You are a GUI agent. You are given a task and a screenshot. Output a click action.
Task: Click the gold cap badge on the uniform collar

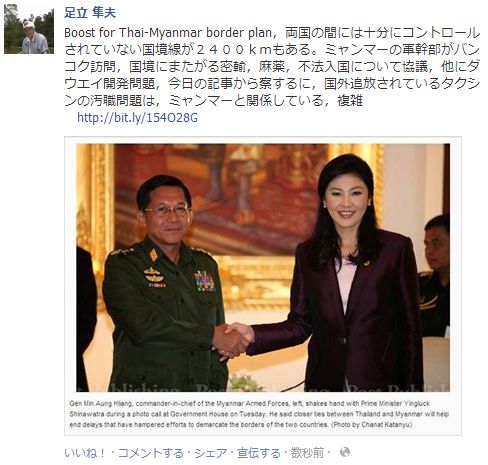coord(154,255)
